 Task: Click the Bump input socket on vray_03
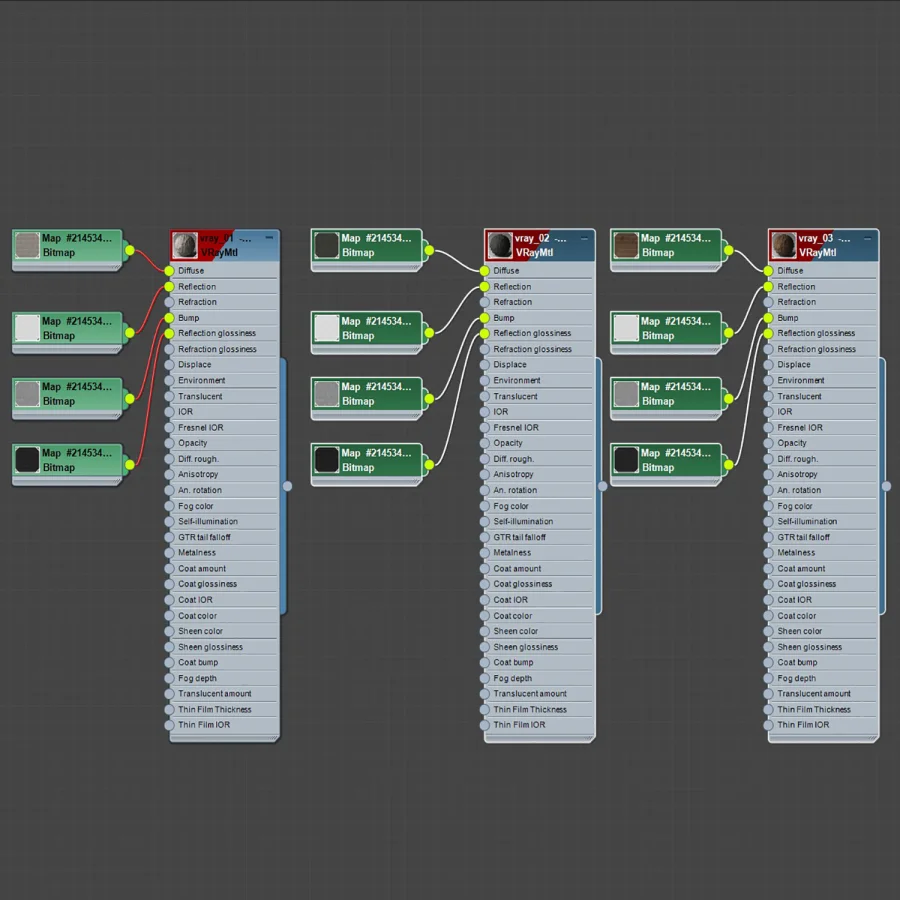coord(768,317)
